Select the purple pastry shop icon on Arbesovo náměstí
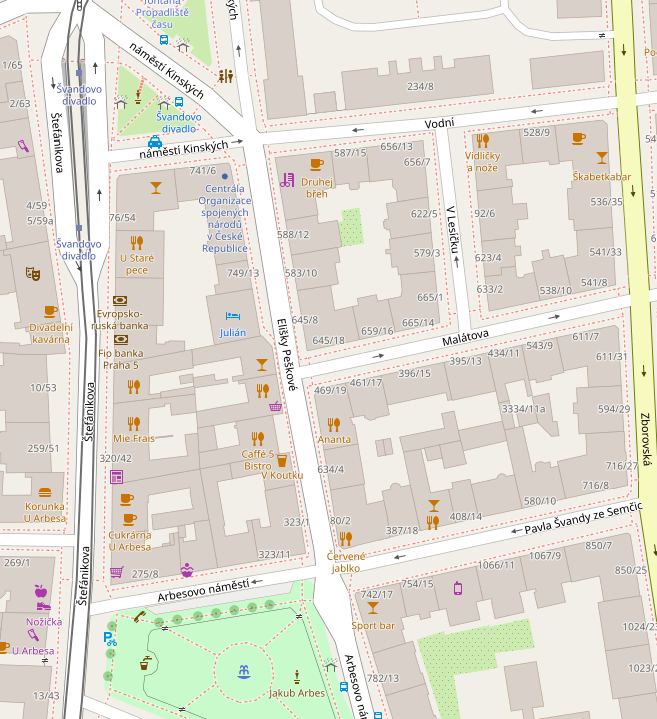The height and width of the screenshot is (719, 657). pos(187,570)
